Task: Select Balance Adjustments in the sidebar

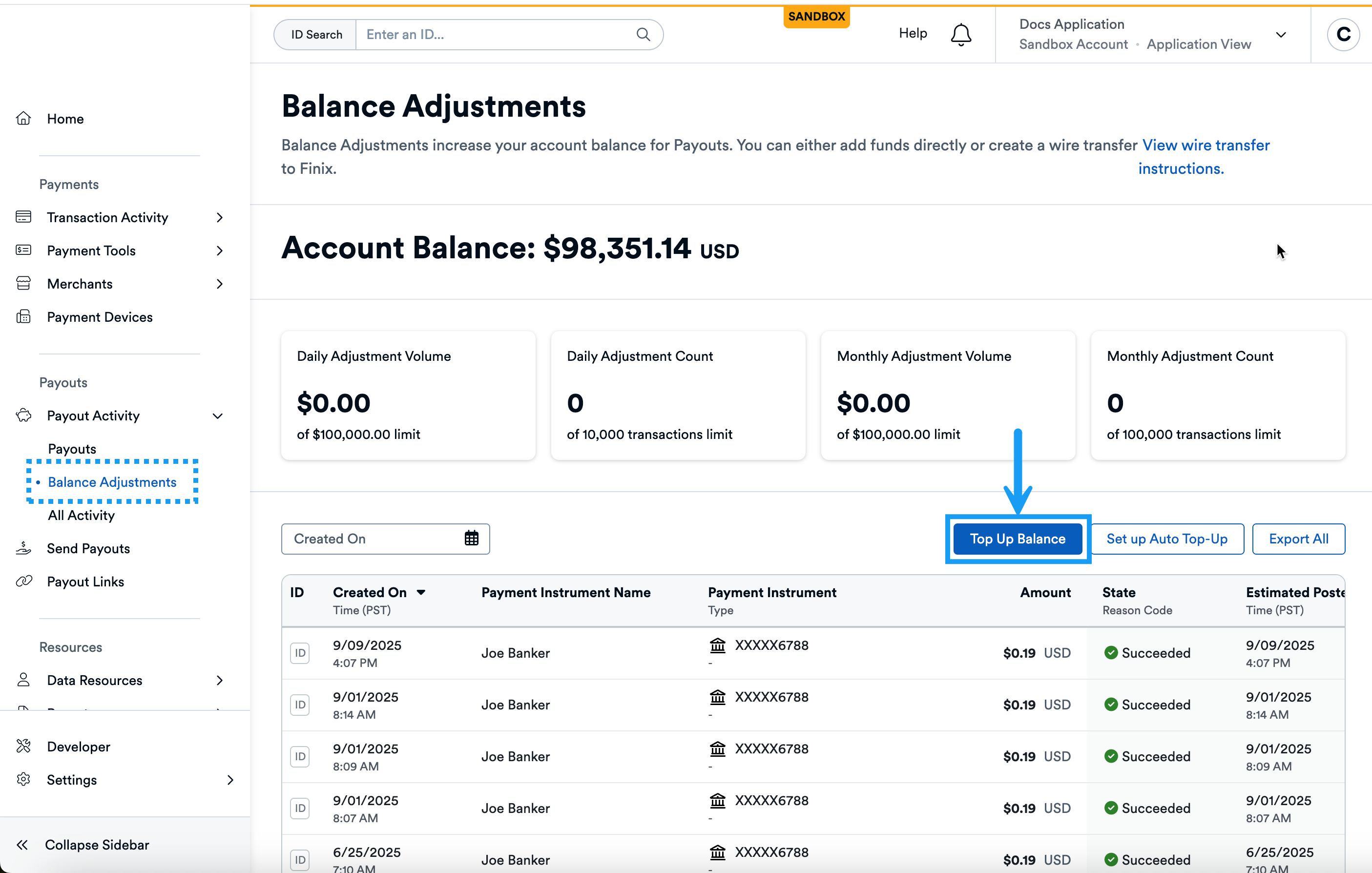Action: (x=112, y=481)
